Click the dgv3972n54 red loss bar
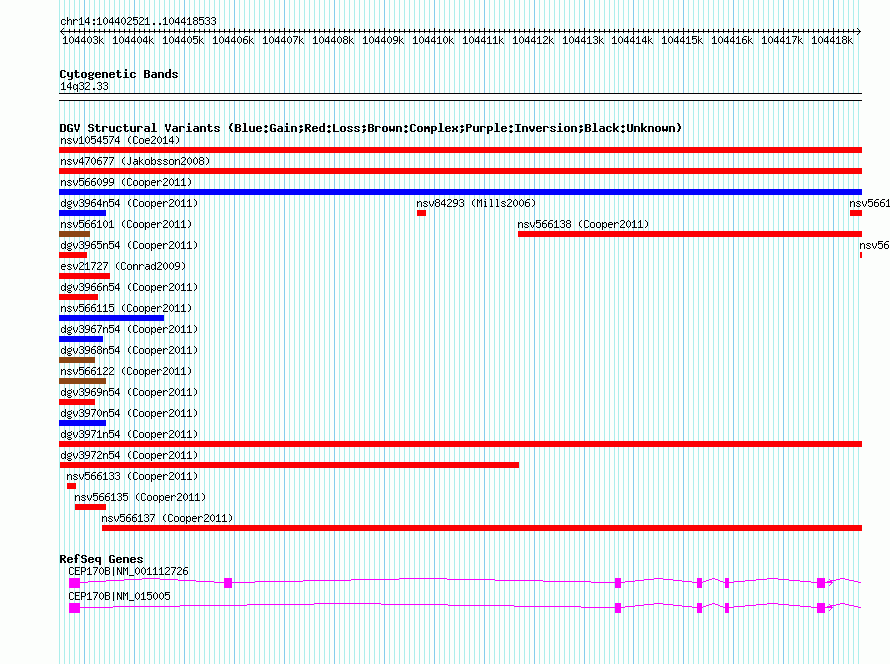Screen dimensions: 890x664 [x=289, y=465]
